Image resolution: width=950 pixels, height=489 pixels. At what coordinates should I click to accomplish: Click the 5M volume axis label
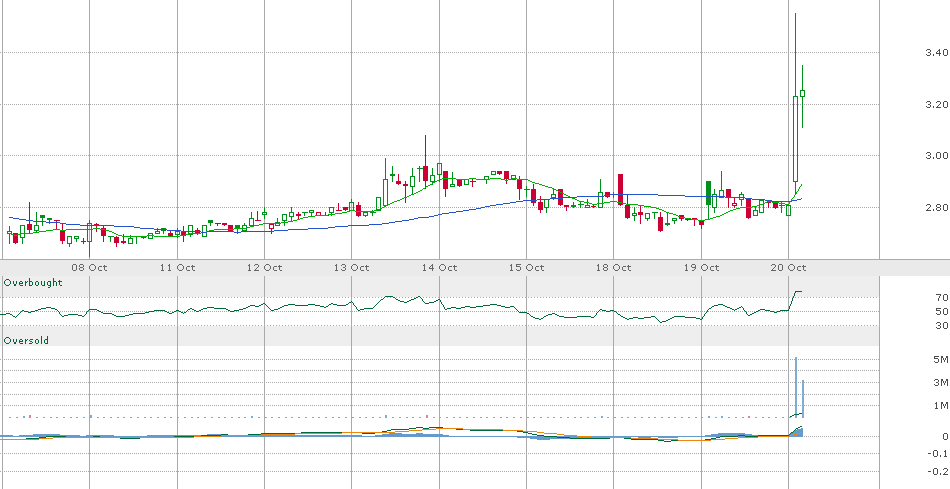point(942,361)
